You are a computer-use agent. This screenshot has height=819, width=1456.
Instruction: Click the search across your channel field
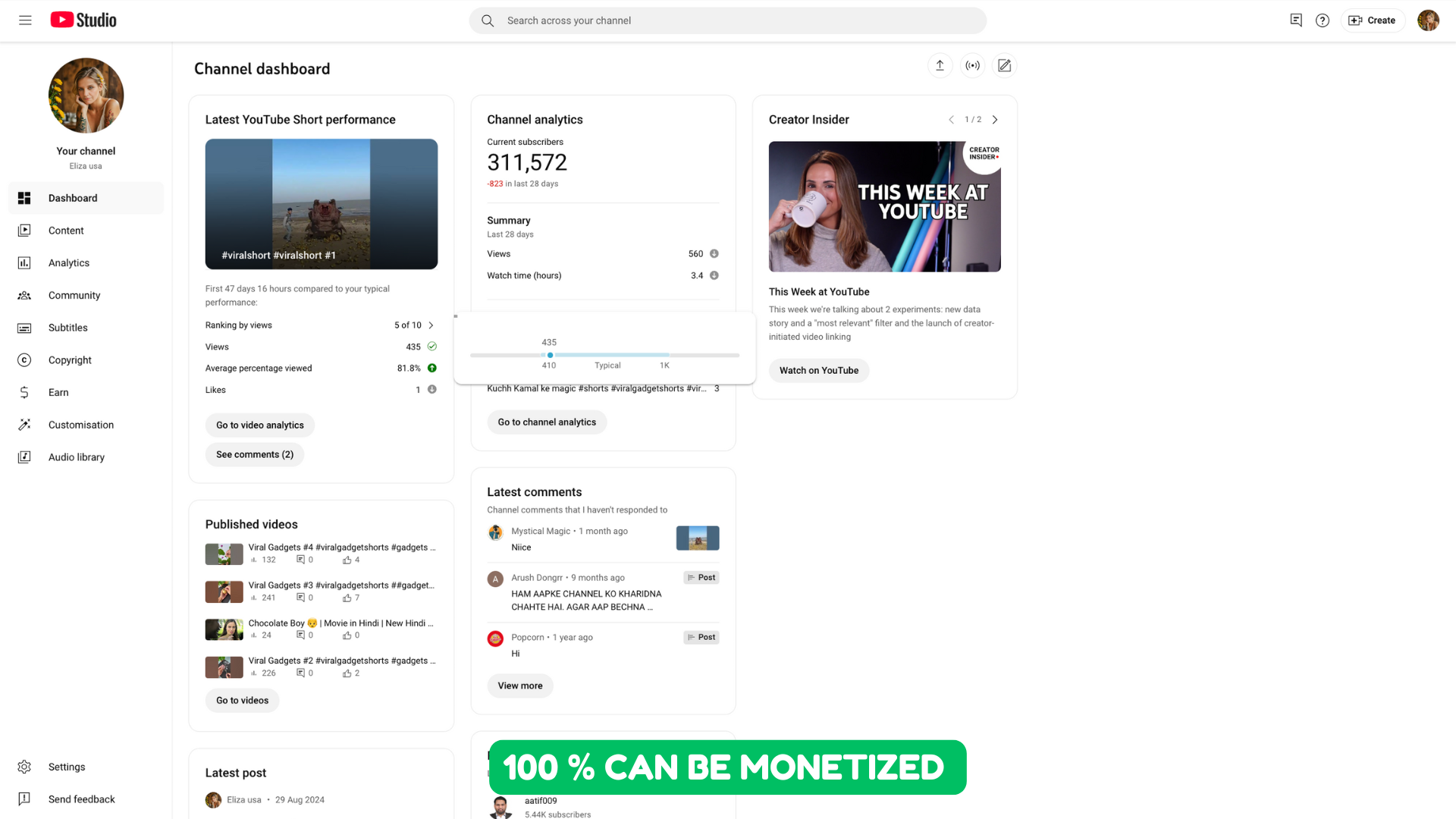tap(728, 20)
